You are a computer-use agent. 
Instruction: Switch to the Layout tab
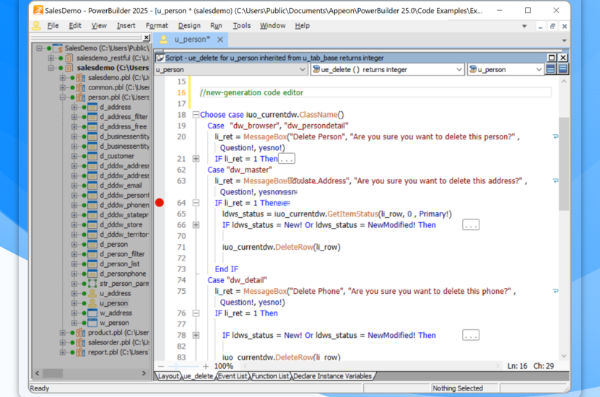click(168, 376)
